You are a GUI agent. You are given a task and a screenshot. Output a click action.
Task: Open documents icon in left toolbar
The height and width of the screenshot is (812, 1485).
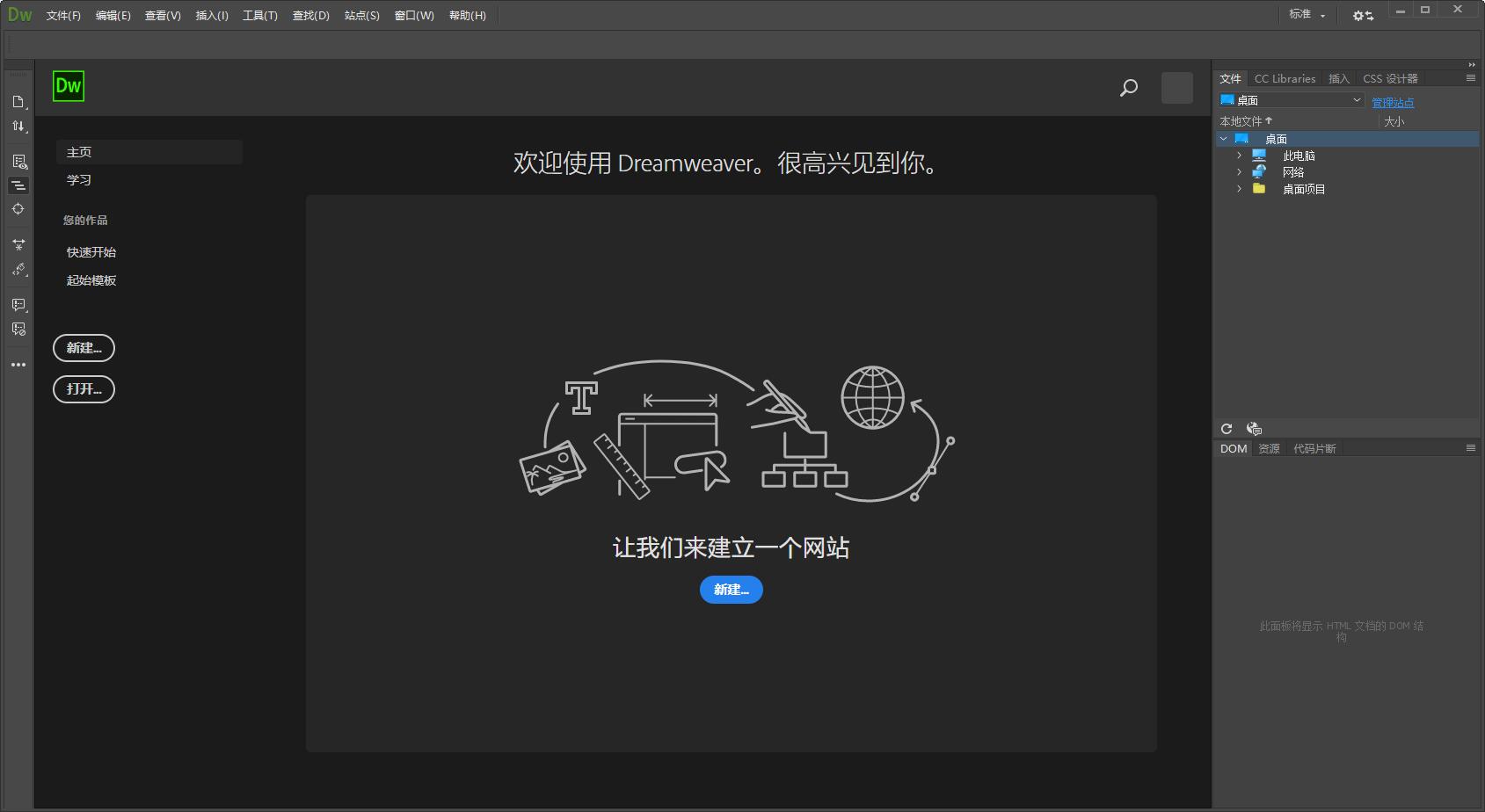click(x=18, y=102)
